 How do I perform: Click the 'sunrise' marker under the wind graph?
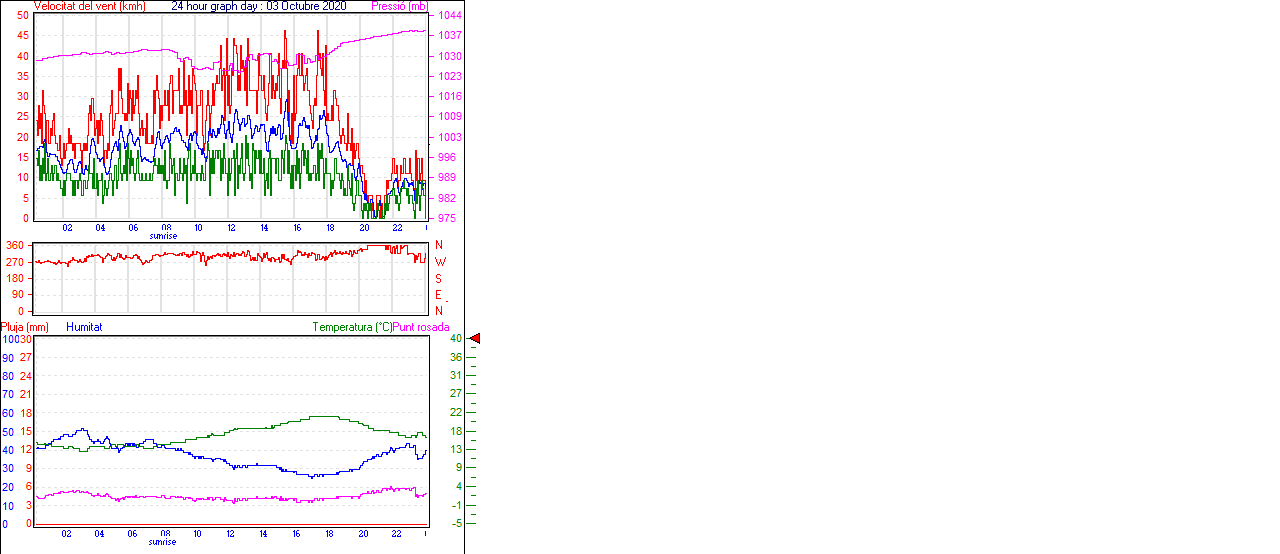click(x=163, y=236)
